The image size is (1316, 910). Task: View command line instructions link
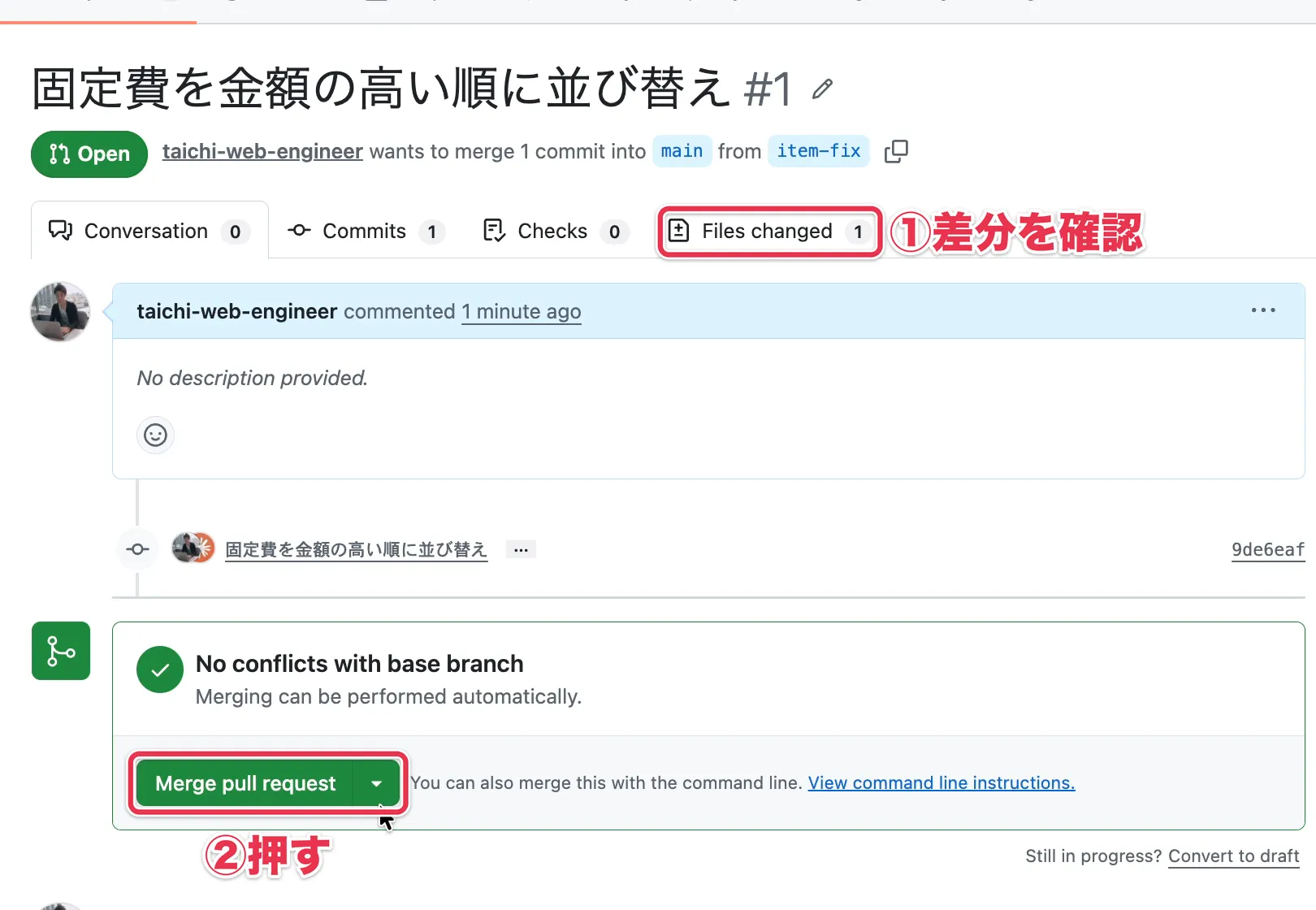(x=942, y=782)
